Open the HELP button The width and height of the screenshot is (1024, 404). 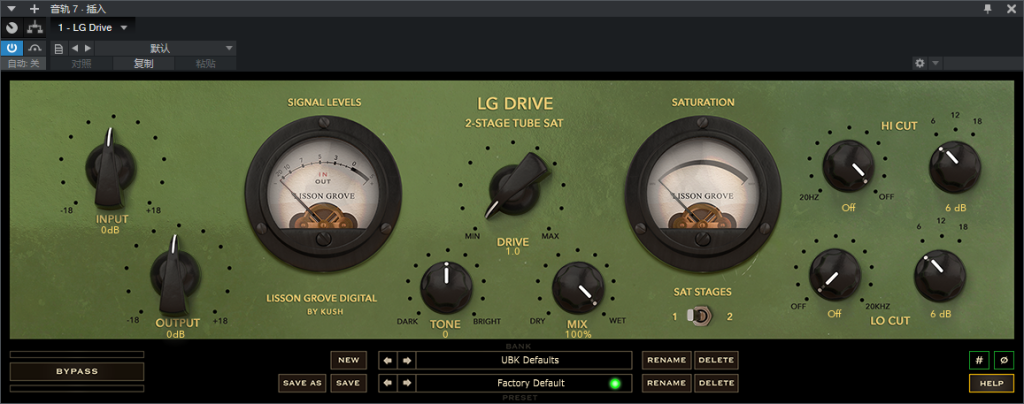(991, 383)
